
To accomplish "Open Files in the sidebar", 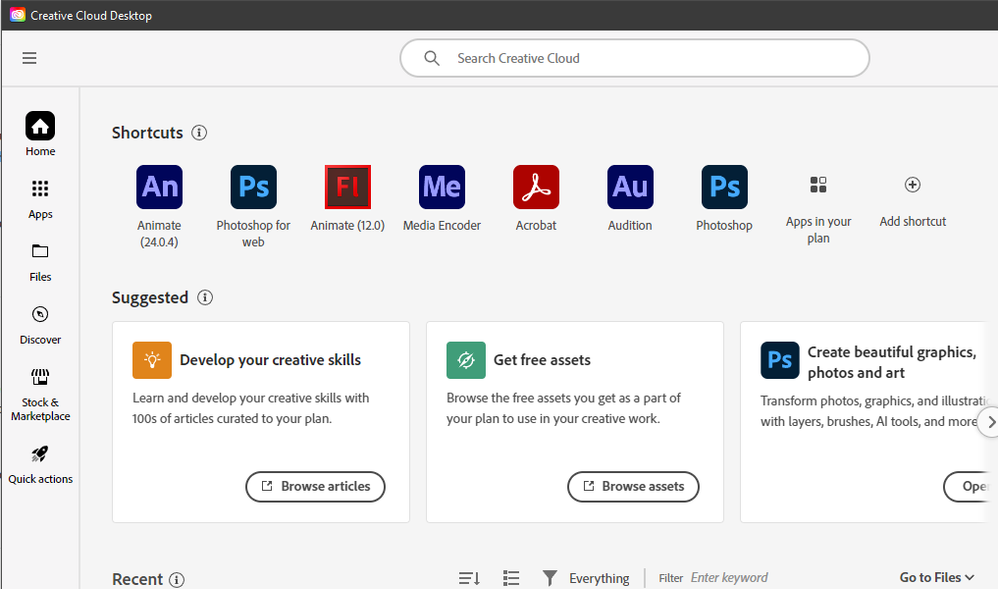I will tap(40, 262).
